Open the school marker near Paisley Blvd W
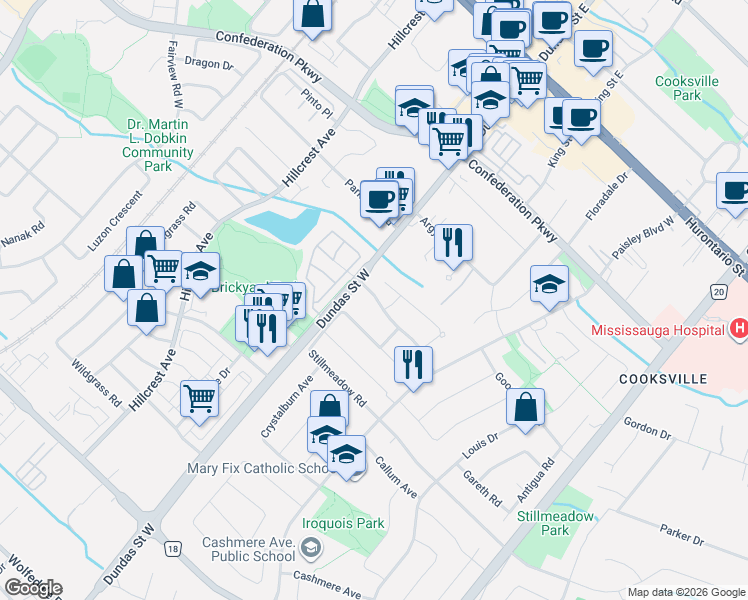Image resolution: width=748 pixels, height=600 pixels. [x=550, y=285]
